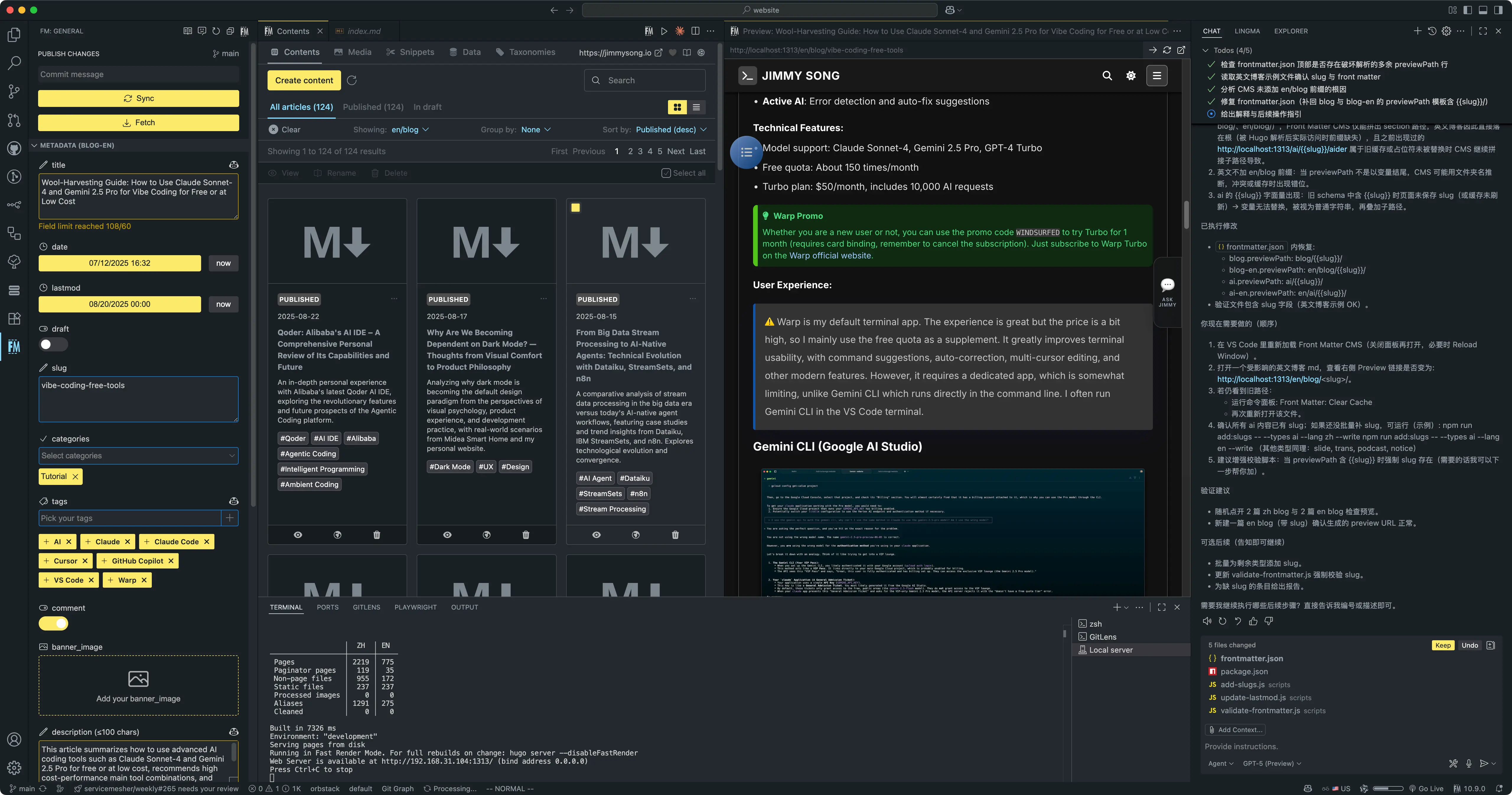
Task: Select the yellow checkbox on Big Data article card
Action: [575, 208]
